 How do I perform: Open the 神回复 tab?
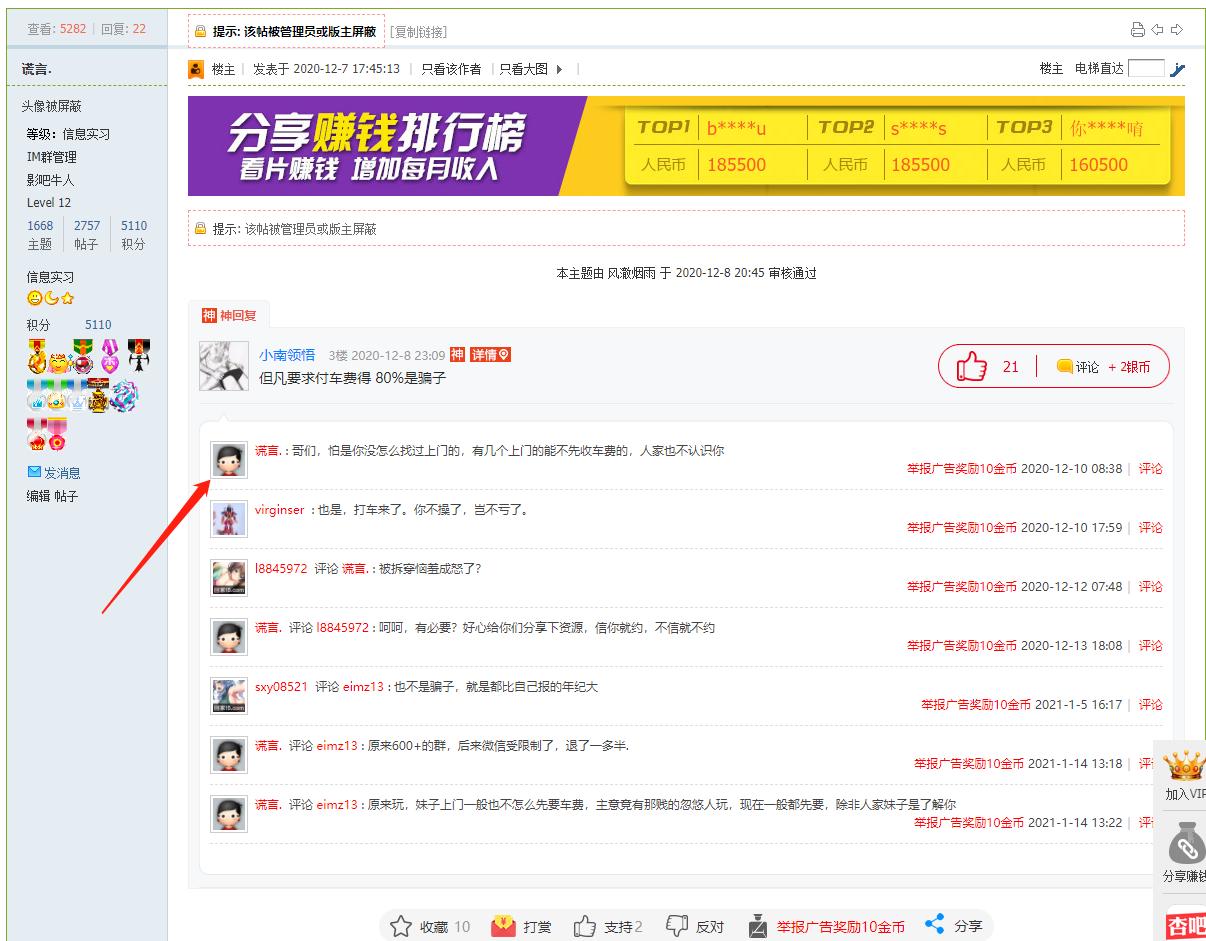tap(229, 316)
